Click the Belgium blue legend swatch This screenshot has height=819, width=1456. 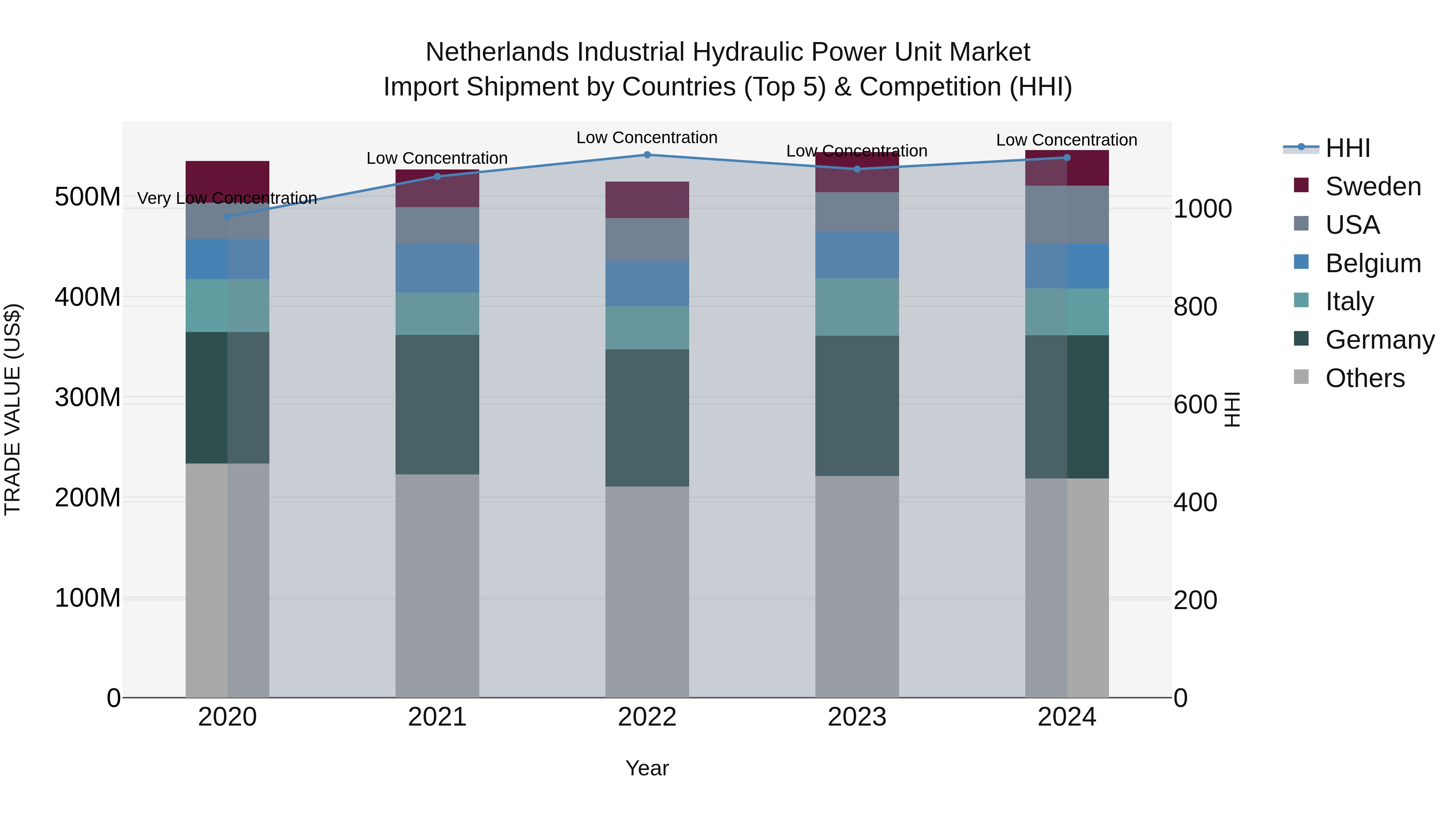coord(1301,262)
